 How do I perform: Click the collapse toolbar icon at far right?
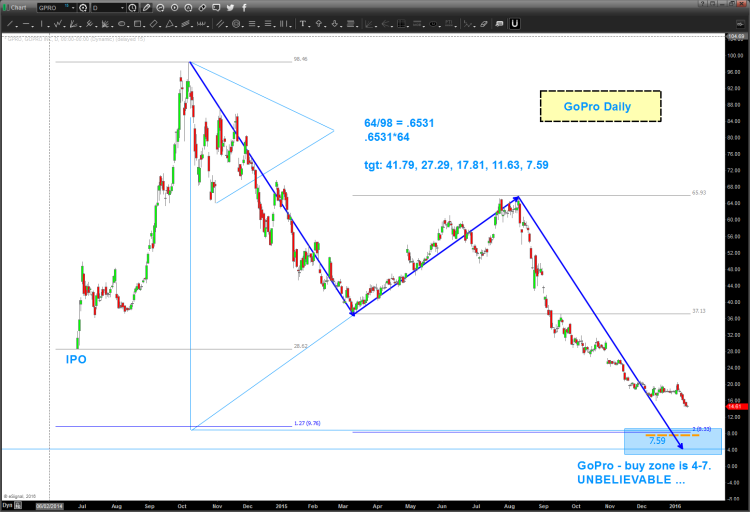[x=740, y=24]
